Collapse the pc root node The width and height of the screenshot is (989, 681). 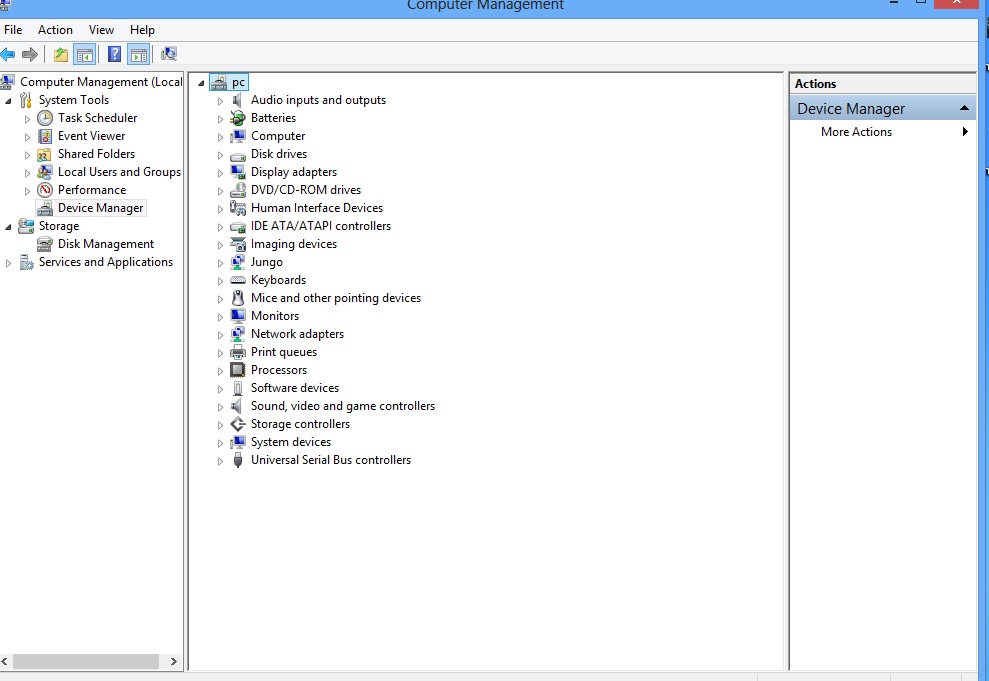(x=201, y=83)
